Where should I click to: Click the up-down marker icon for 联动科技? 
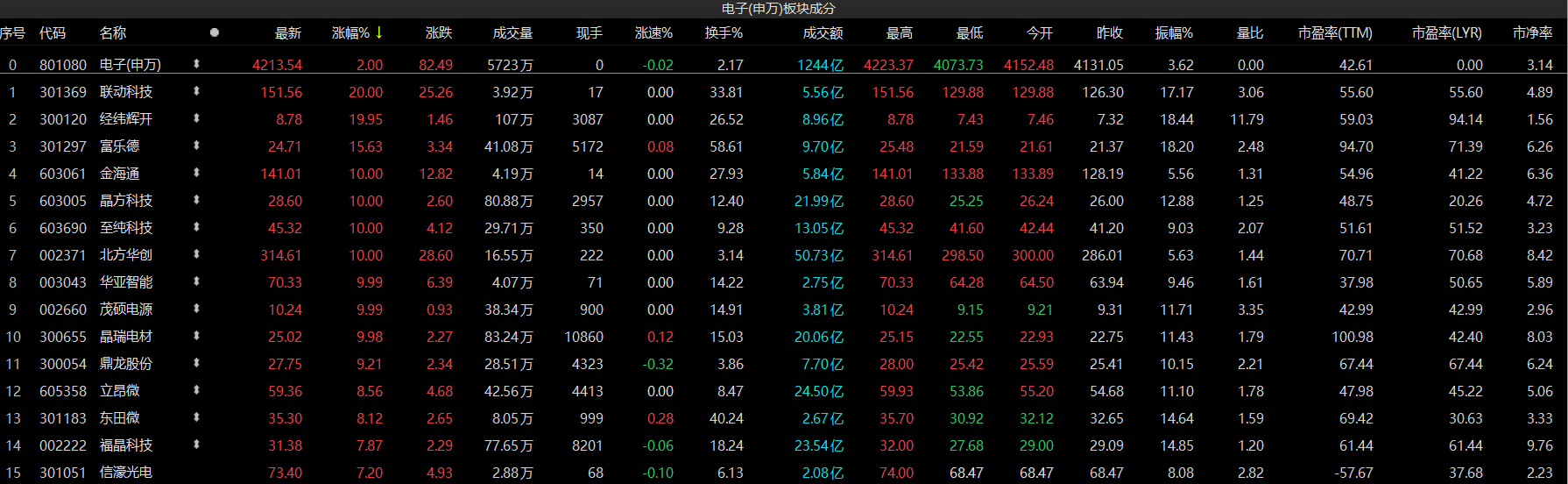[x=196, y=91]
